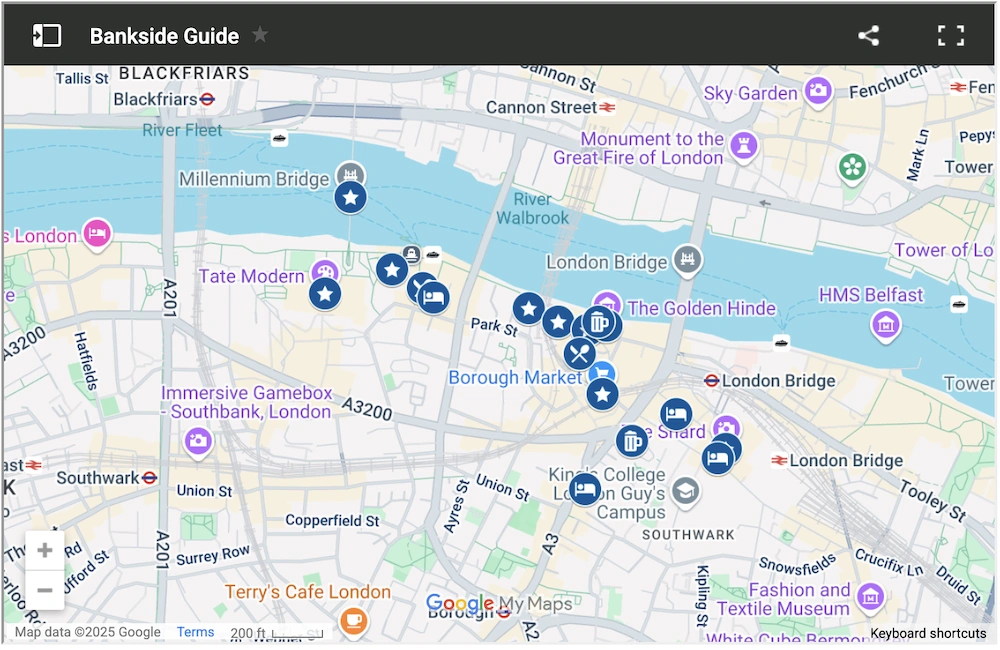Click the Immersive Gamebox camera marker
This screenshot has height=650, width=1000.
(x=198, y=440)
